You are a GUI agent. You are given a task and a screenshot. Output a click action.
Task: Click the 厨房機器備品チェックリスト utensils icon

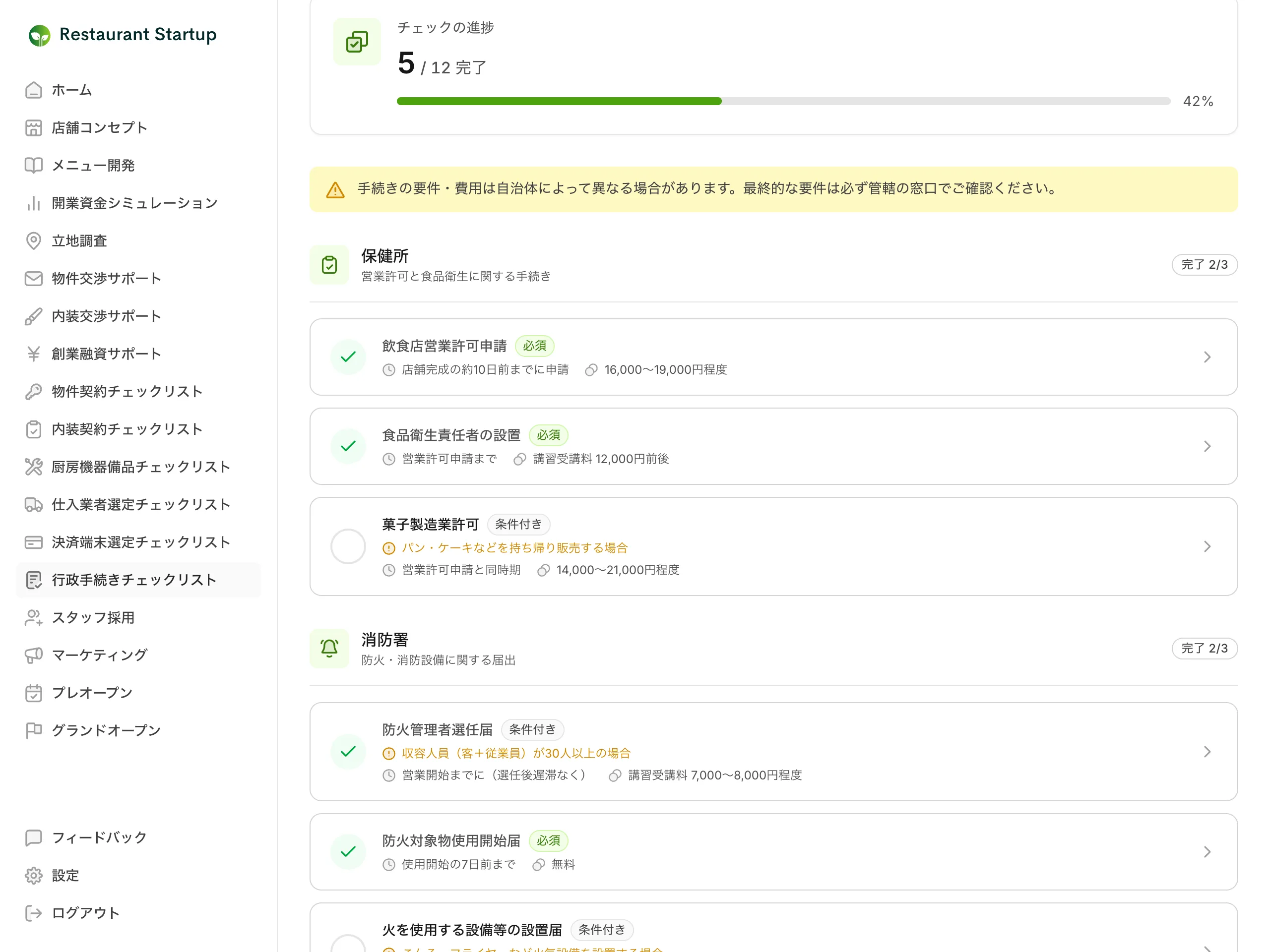point(34,467)
